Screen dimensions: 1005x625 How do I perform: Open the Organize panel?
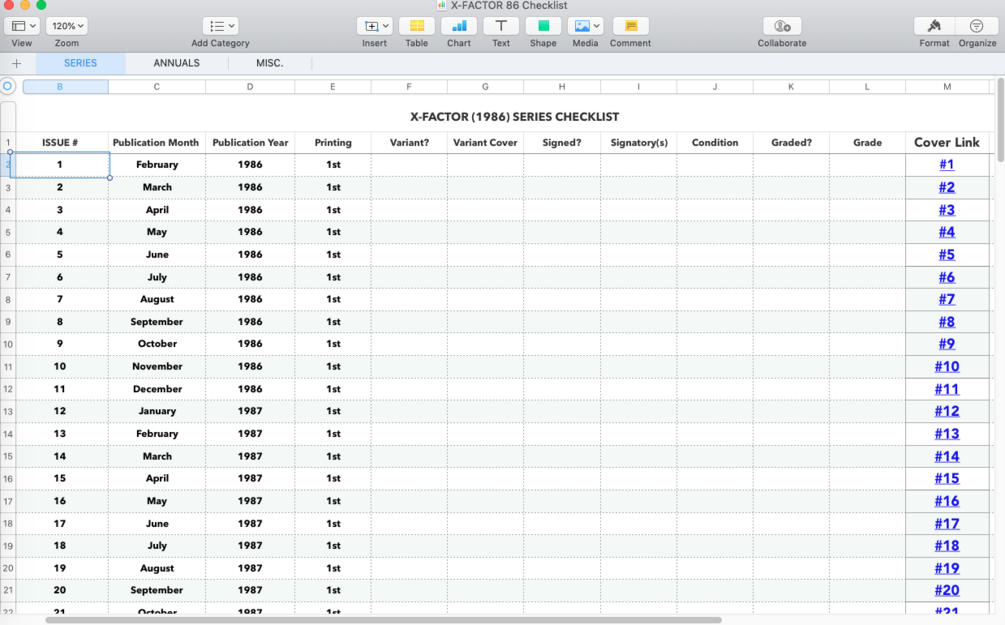977,26
